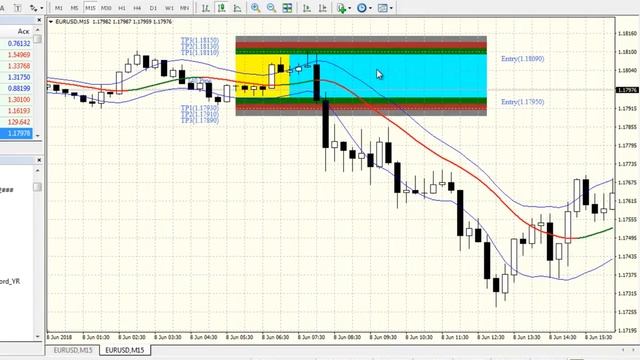
Task: Open the ord_YR navigator item
Action: click(x=10, y=281)
